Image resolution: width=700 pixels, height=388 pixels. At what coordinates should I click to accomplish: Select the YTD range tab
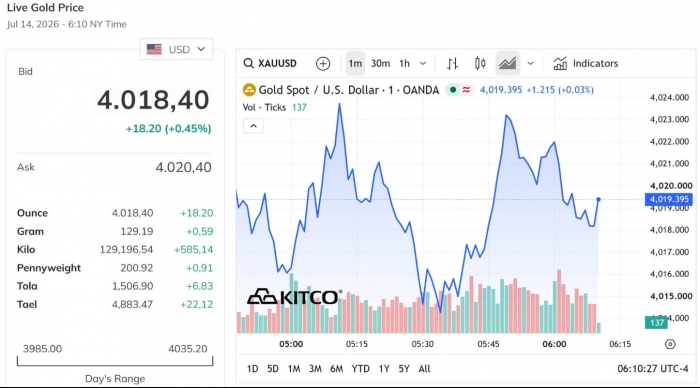coord(360,369)
